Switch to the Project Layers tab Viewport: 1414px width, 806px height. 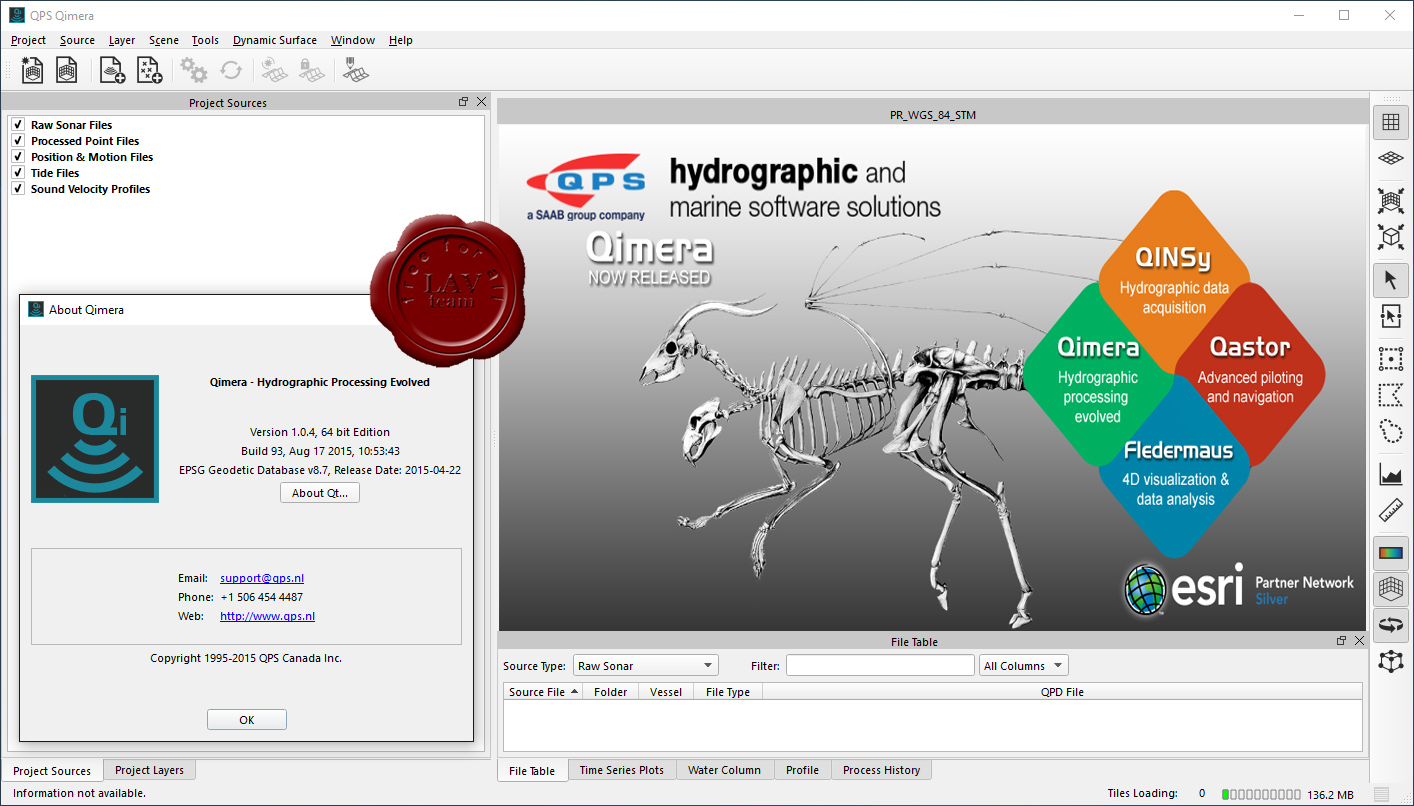point(149,770)
